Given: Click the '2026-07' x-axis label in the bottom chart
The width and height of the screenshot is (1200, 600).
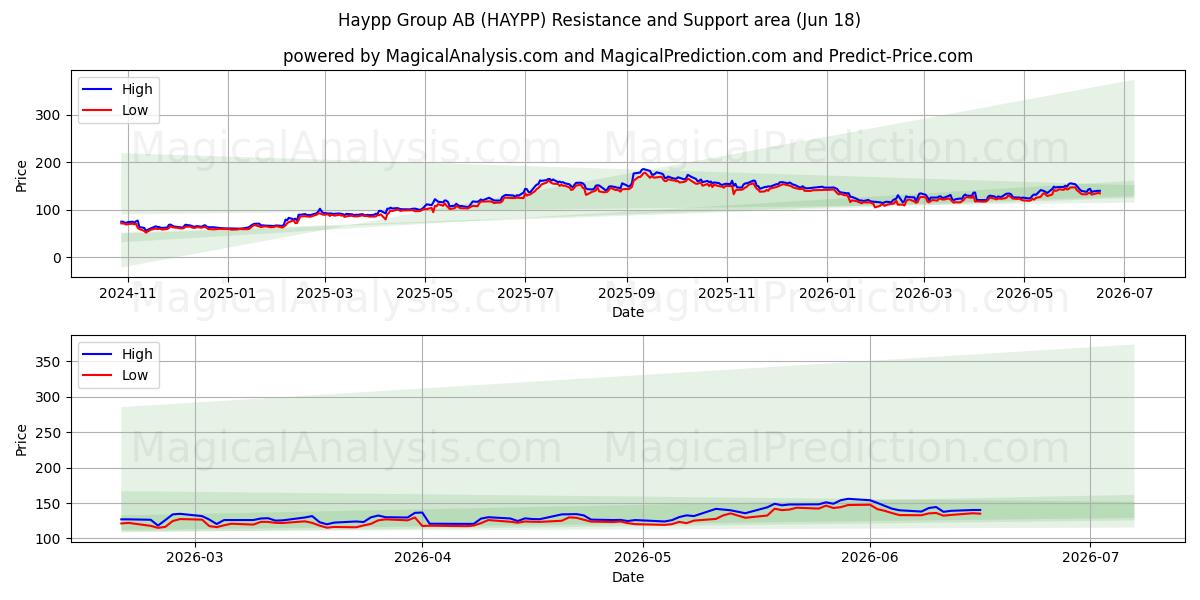Looking at the screenshot, I should (1089, 560).
